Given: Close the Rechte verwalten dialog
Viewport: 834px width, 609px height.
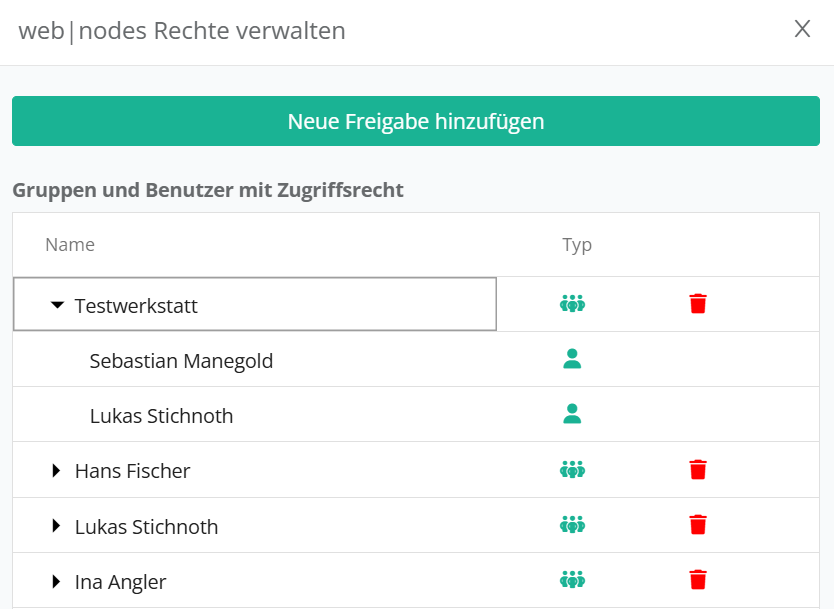Looking at the screenshot, I should pyautogui.click(x=802, y=29).
